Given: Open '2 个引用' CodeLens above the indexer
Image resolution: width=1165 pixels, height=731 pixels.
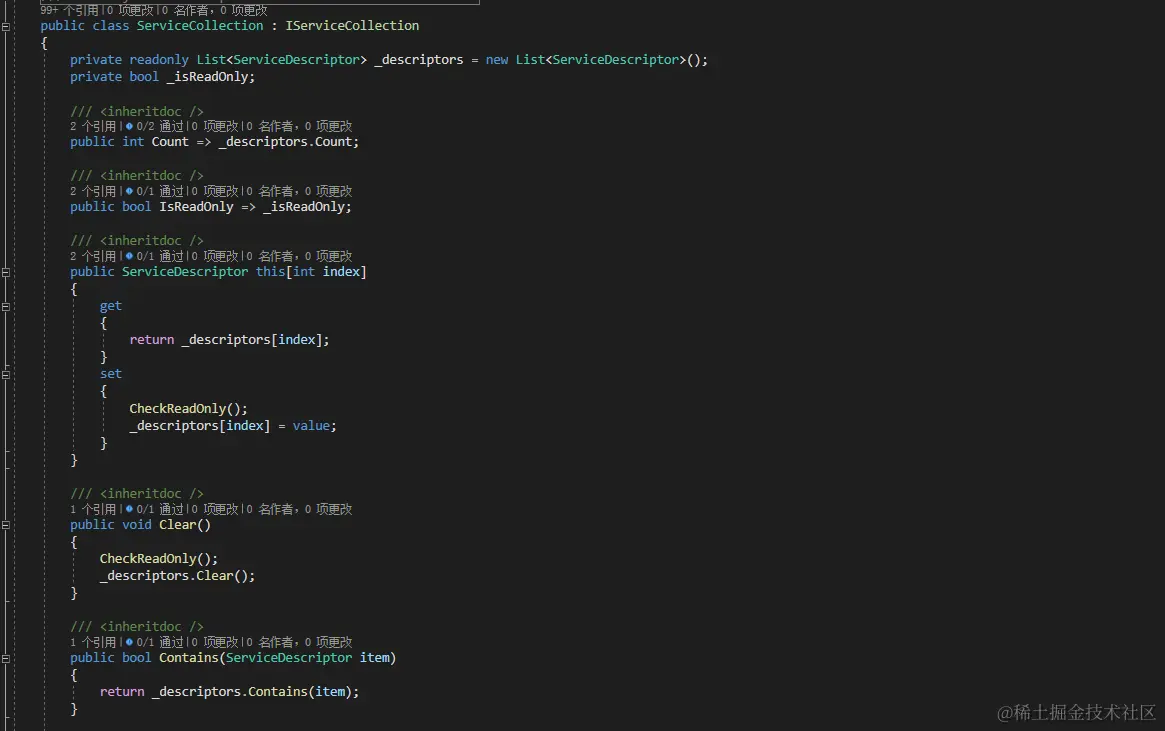Looking at the screenshot, I should tap(93, 256).
